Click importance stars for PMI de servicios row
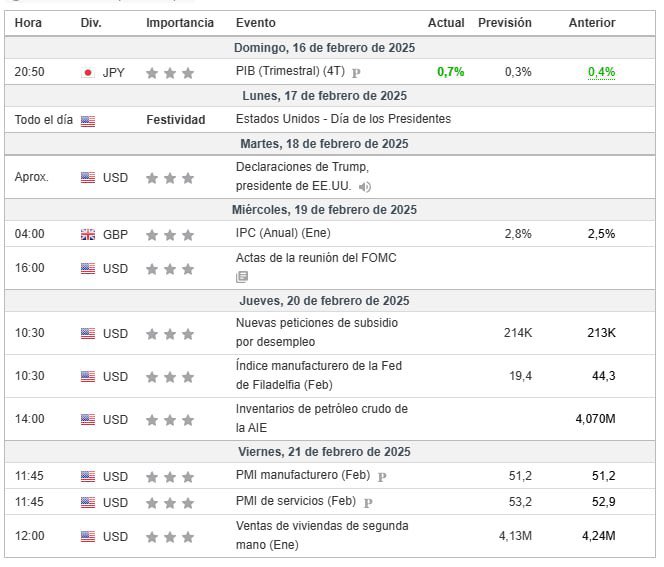Viewport: 664px width, 567px height. tap(170, 503)
